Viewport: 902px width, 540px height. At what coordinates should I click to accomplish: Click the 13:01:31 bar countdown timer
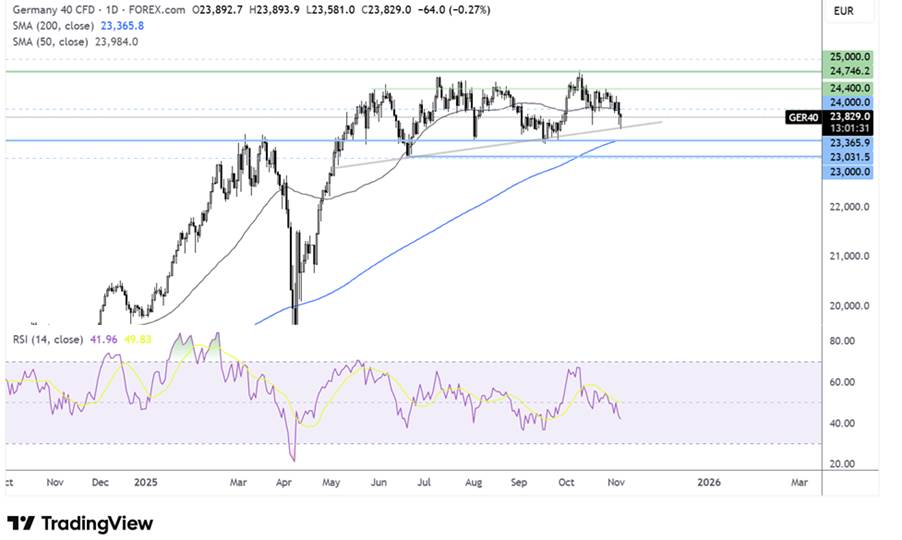pyautogui.click(x=846, y=128)
